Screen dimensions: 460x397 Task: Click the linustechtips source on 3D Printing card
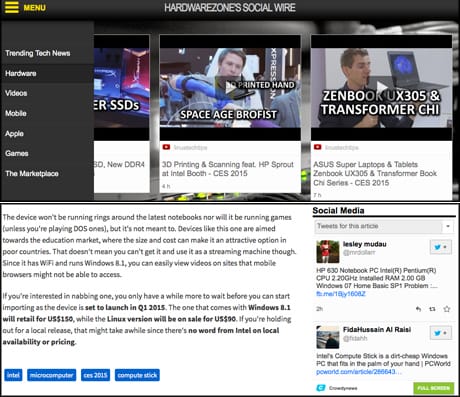coord(190,147)
